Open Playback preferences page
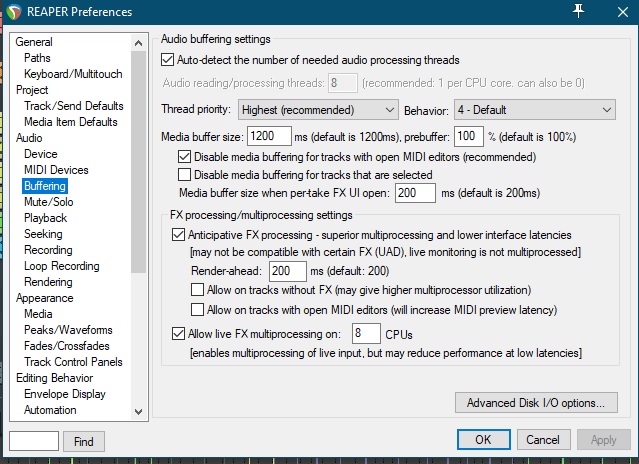639x464 pixels. (45, 218)
